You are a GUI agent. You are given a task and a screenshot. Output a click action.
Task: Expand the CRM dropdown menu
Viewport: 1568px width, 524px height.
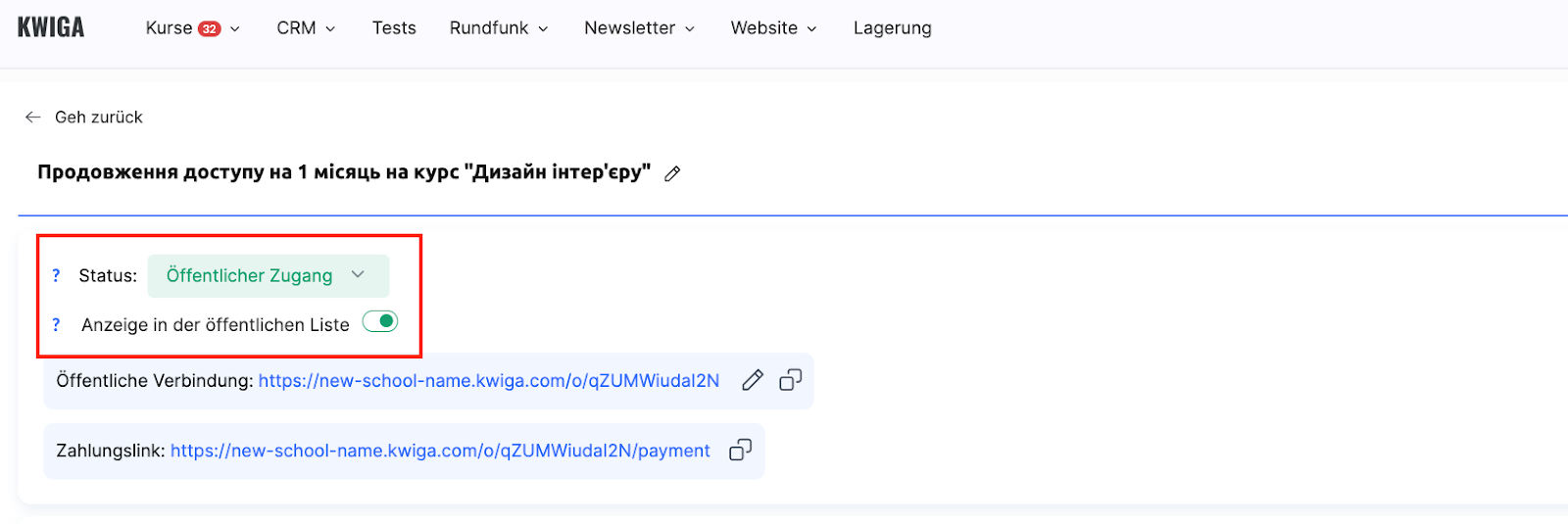(306, 28)
